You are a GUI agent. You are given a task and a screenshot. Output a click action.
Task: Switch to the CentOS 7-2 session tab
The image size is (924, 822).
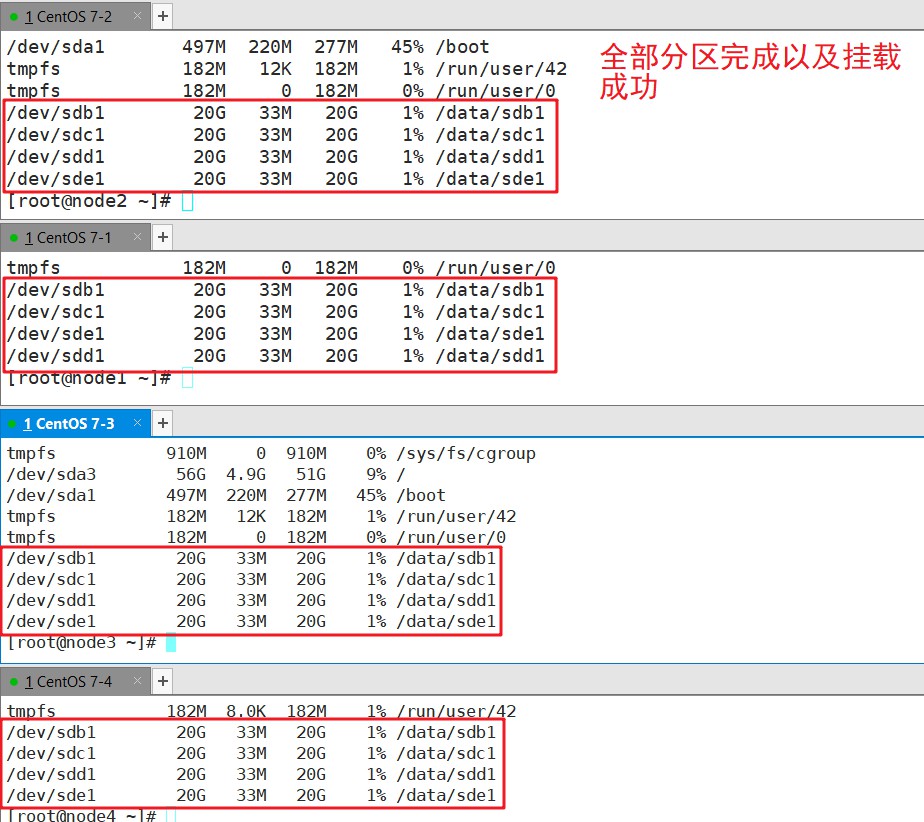pos(75,16)
